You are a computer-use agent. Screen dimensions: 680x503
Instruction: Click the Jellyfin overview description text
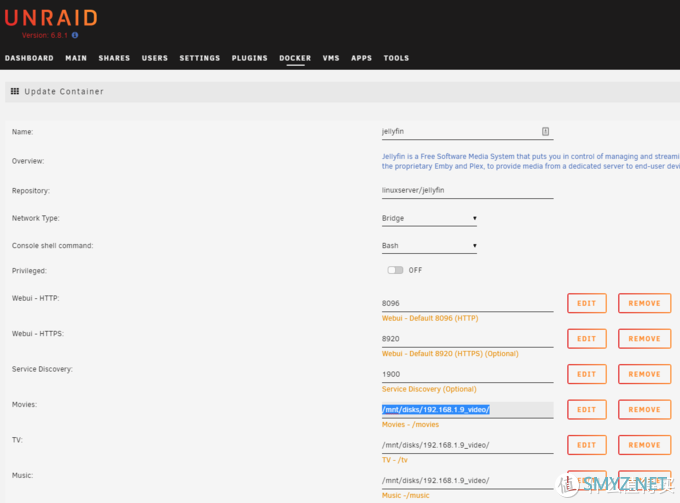[530, 161]
